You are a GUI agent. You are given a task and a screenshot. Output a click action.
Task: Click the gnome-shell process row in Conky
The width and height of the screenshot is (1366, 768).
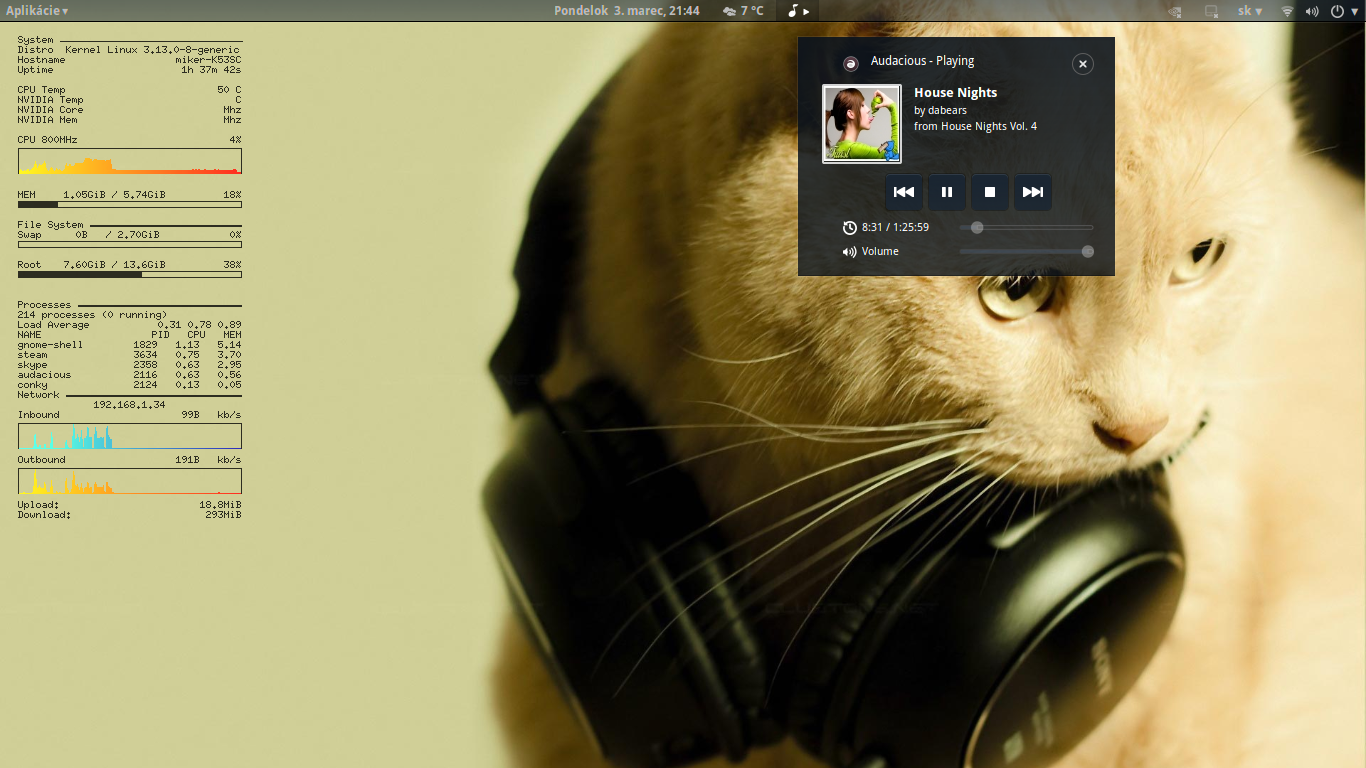[x=129, y=345]
